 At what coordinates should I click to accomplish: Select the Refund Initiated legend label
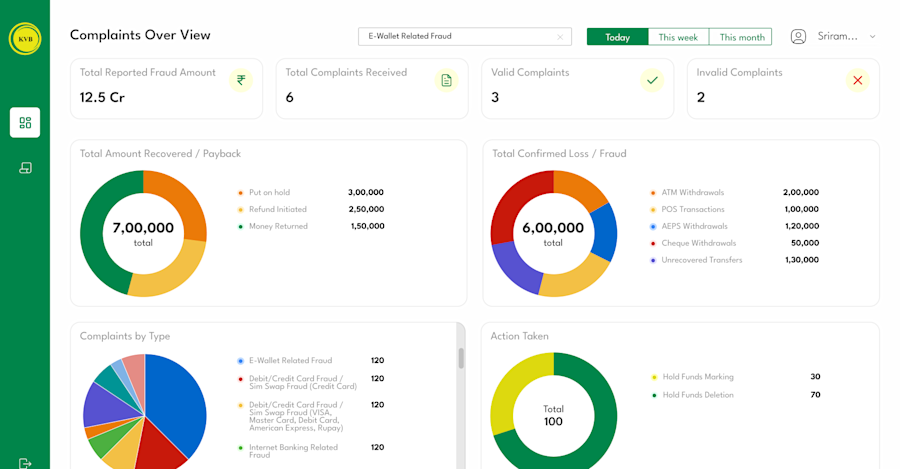pos(278,209)
